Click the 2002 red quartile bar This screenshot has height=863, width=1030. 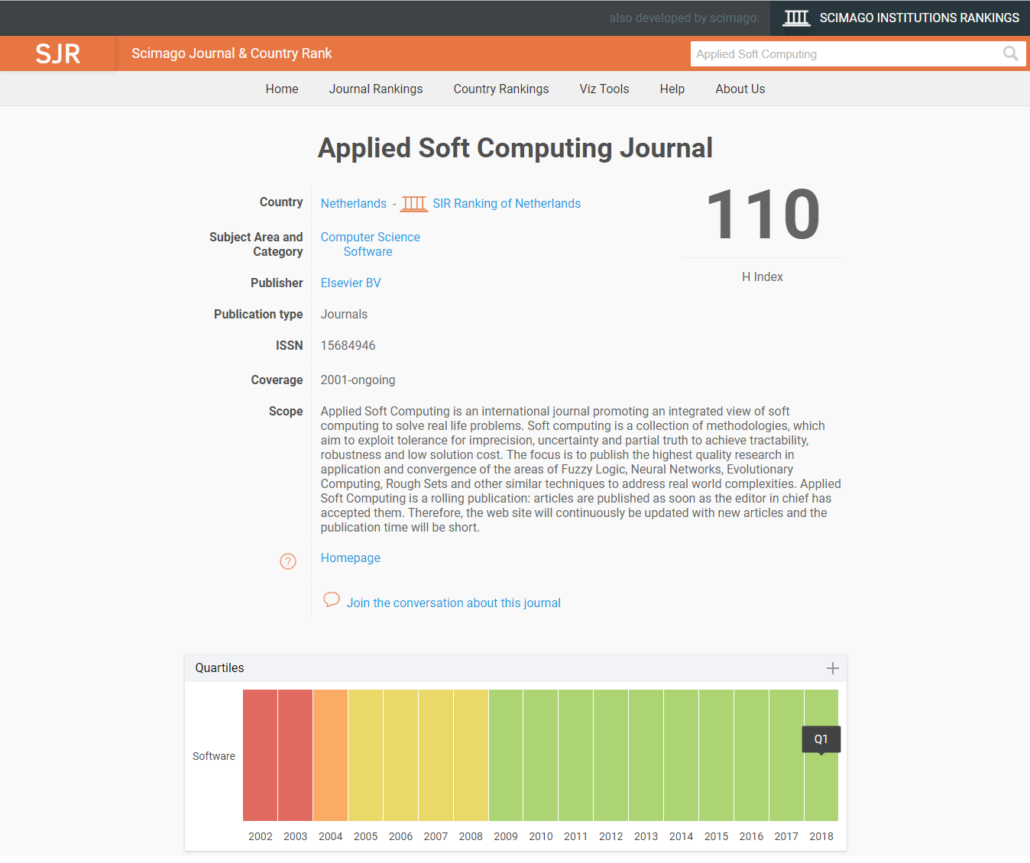(260, 755)
